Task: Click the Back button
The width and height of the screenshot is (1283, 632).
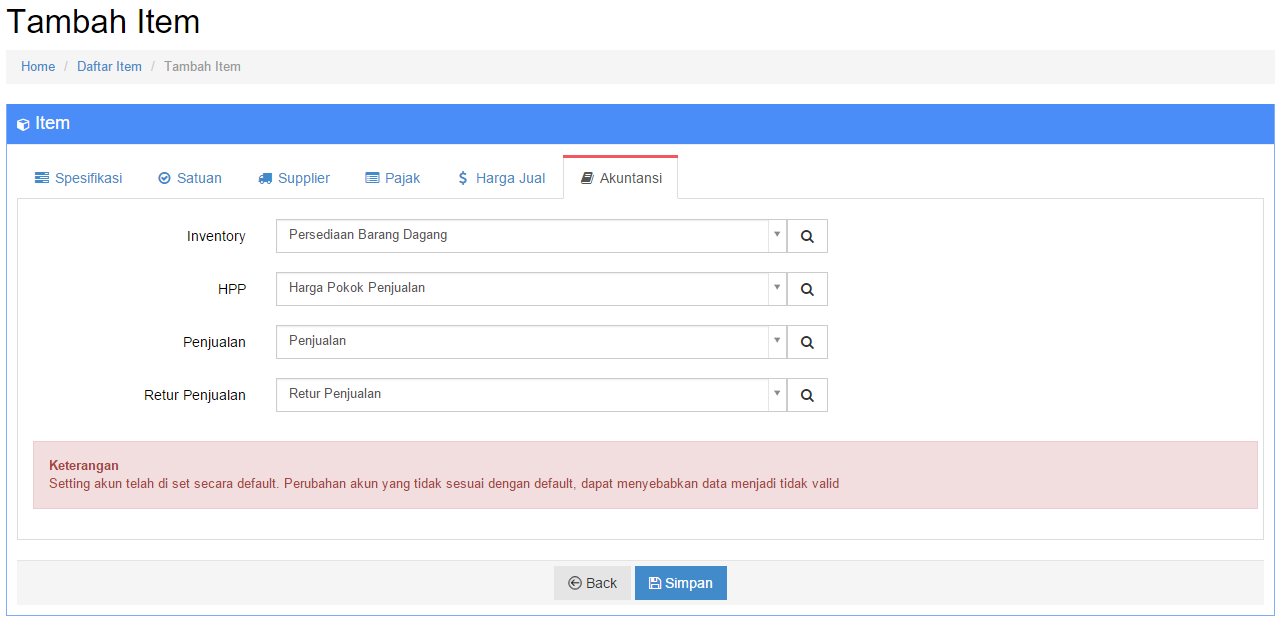Action: pyautogui.click(x=592, y=583)
